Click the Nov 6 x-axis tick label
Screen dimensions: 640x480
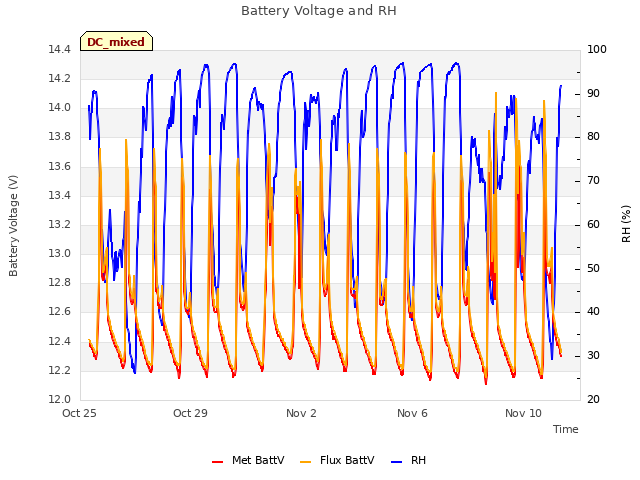(412, 413)
